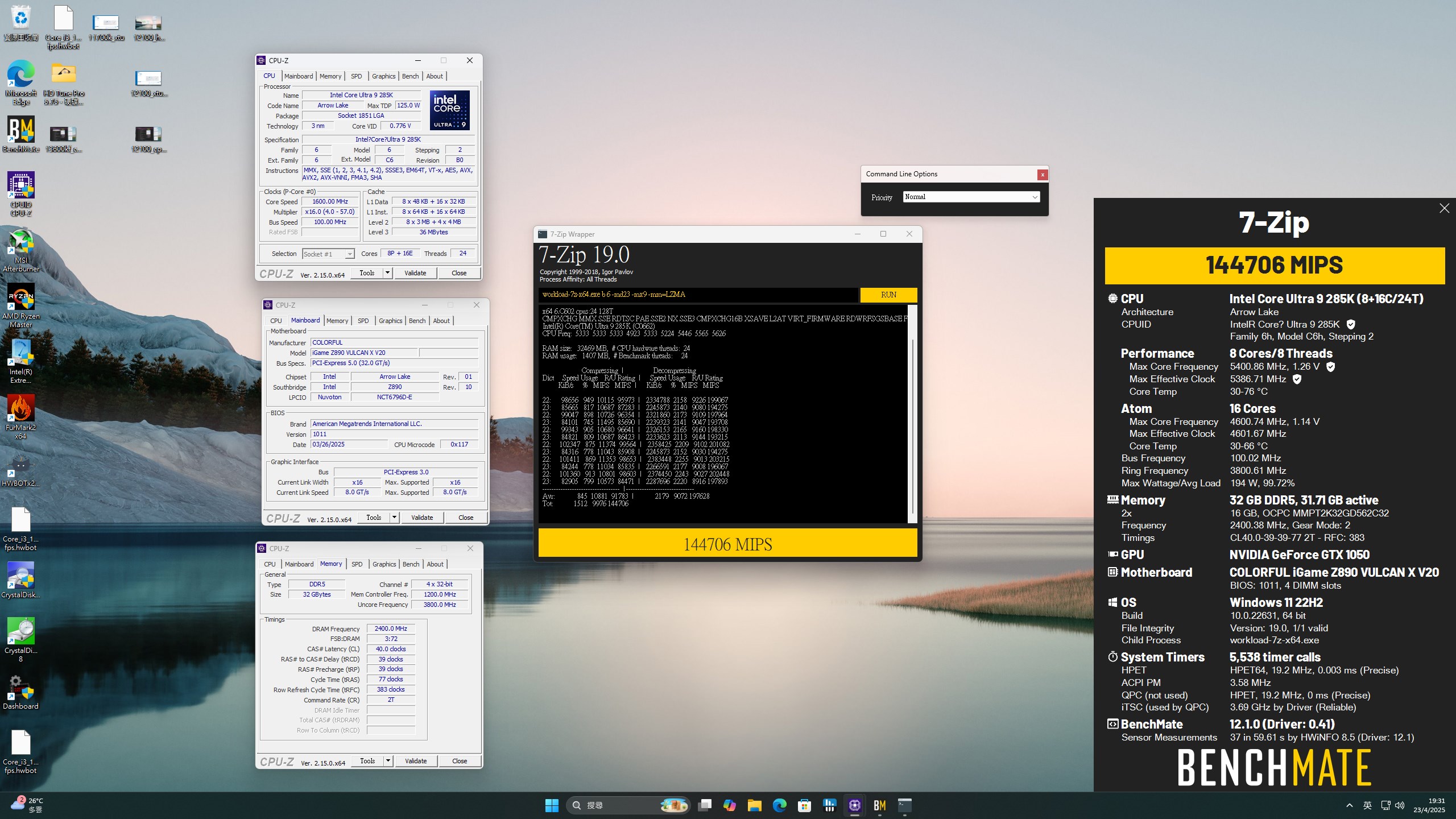Open Microsoft Edge desktop shortcut
1456x819 pixels.
[21, 83]
